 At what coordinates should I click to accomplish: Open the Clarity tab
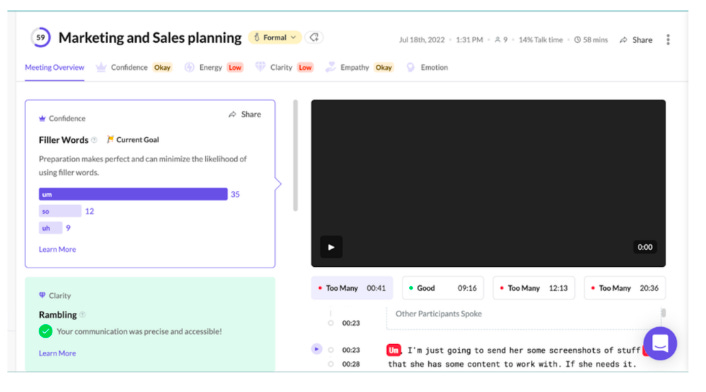[x=285, y=68]
